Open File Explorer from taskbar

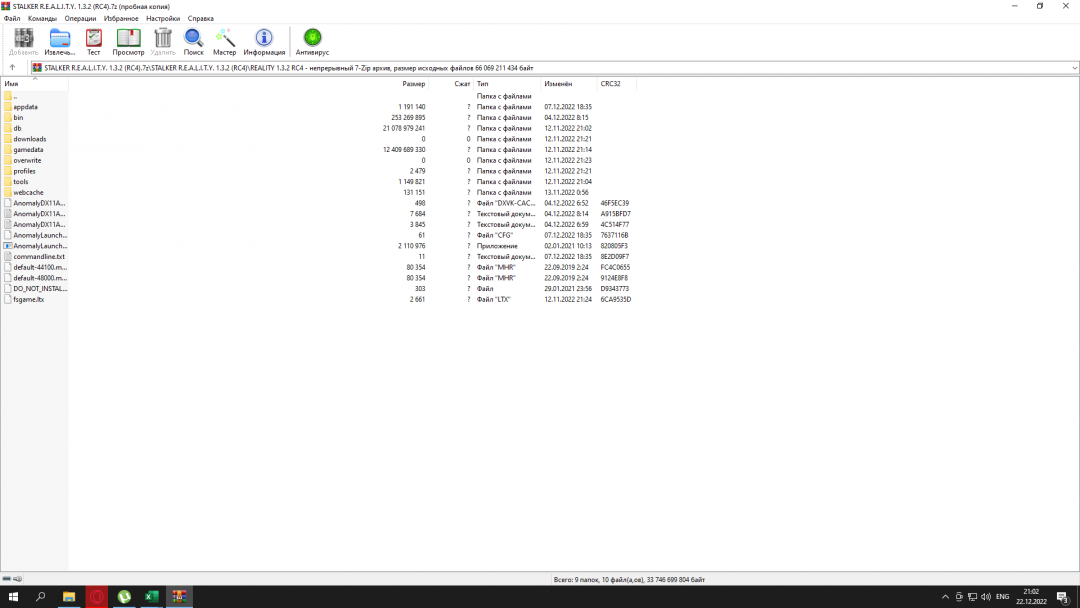[69, 597]
